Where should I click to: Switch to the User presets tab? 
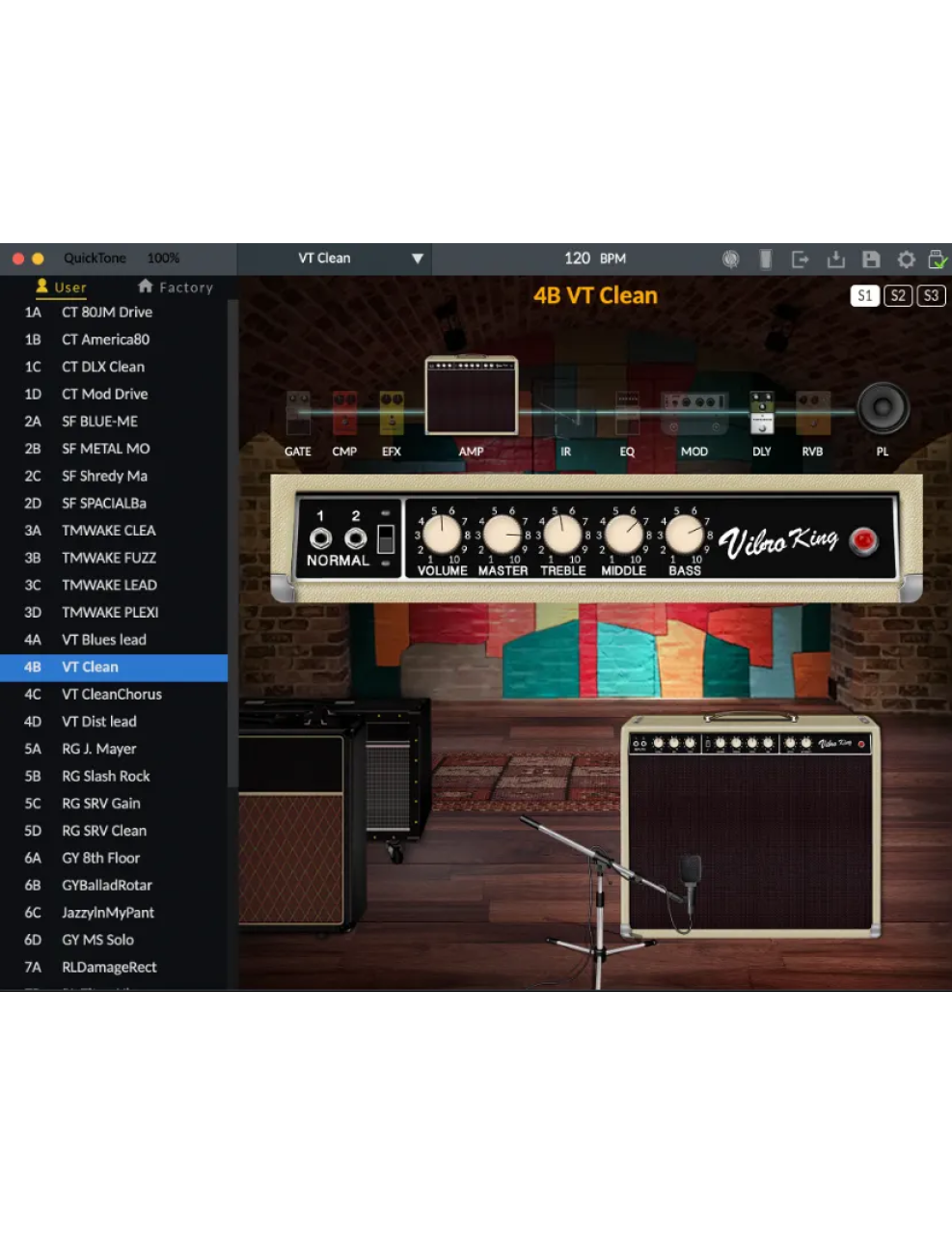click(x=61, y=287)
